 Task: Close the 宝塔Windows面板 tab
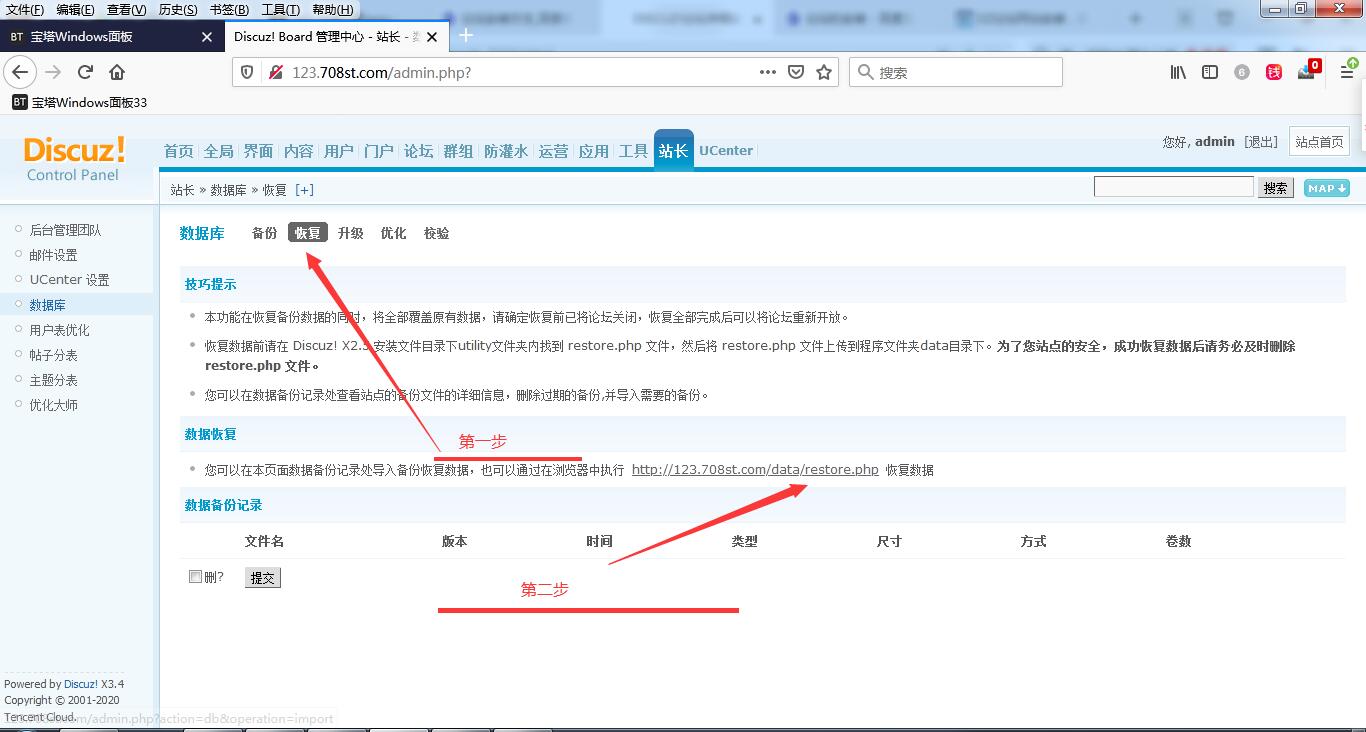(x=207, y=37)
